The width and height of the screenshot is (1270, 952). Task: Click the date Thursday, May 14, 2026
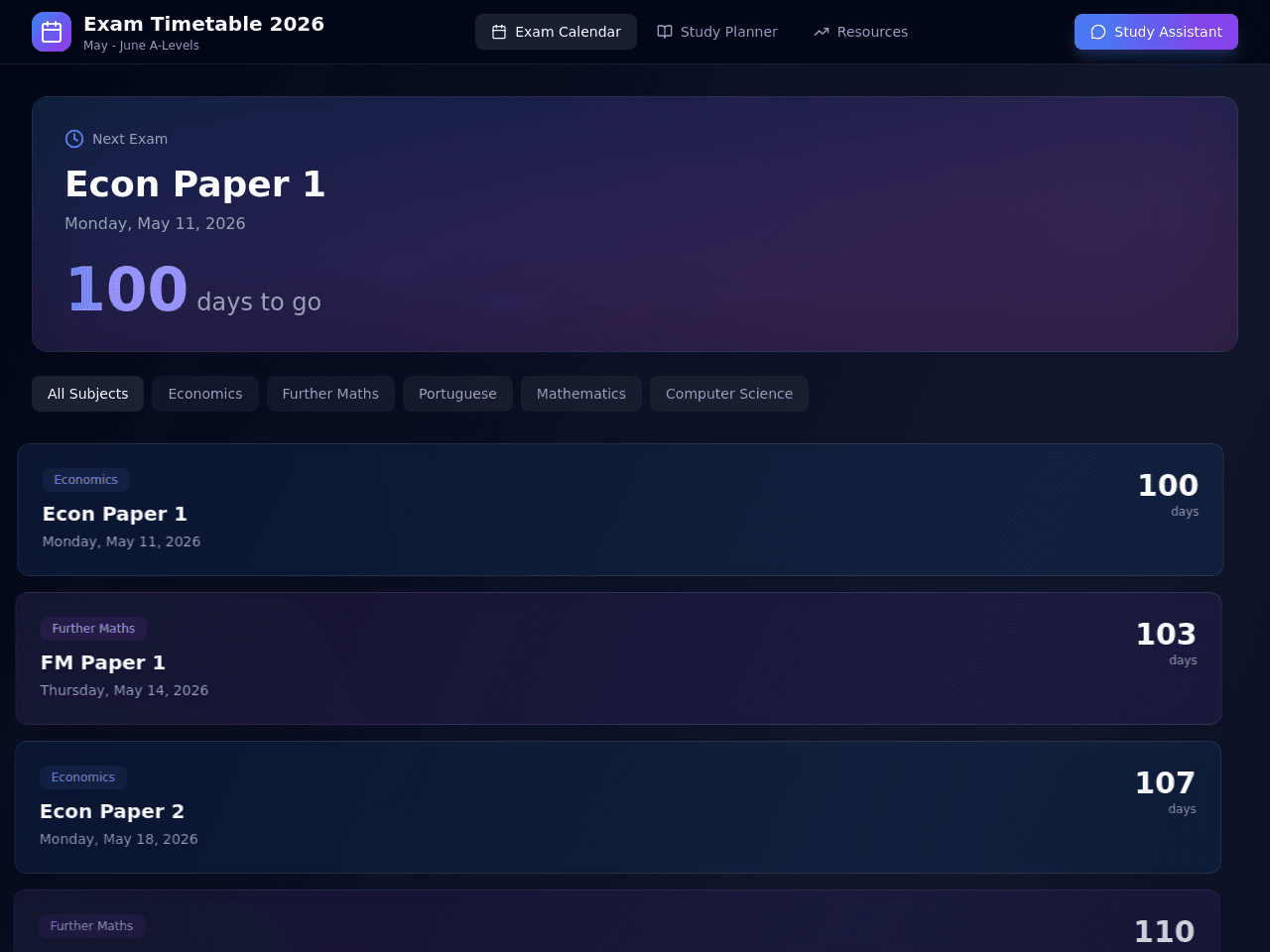[124, 690]
